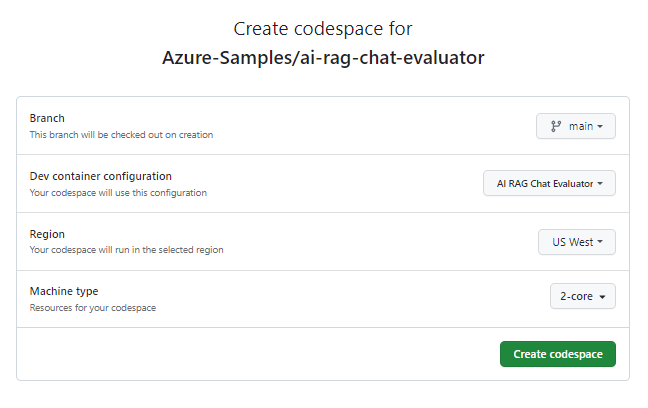Click 'Your codespace will use this configuration' text
The width and height of the screenshot is (648, 408).
(118, 192)
